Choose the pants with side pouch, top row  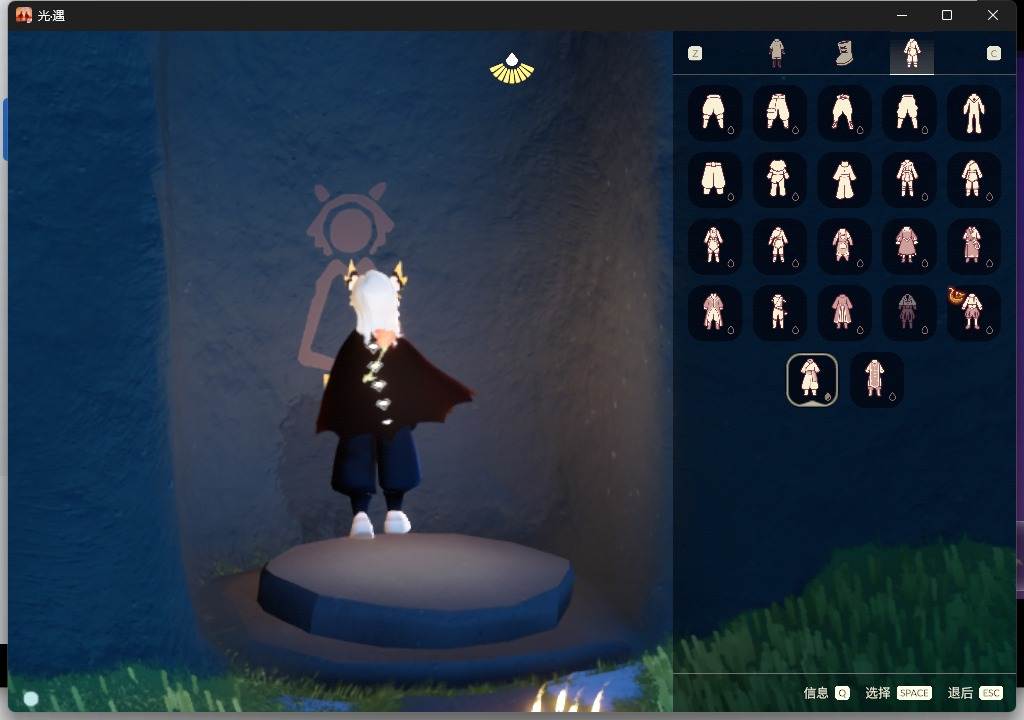click(779, 112)
